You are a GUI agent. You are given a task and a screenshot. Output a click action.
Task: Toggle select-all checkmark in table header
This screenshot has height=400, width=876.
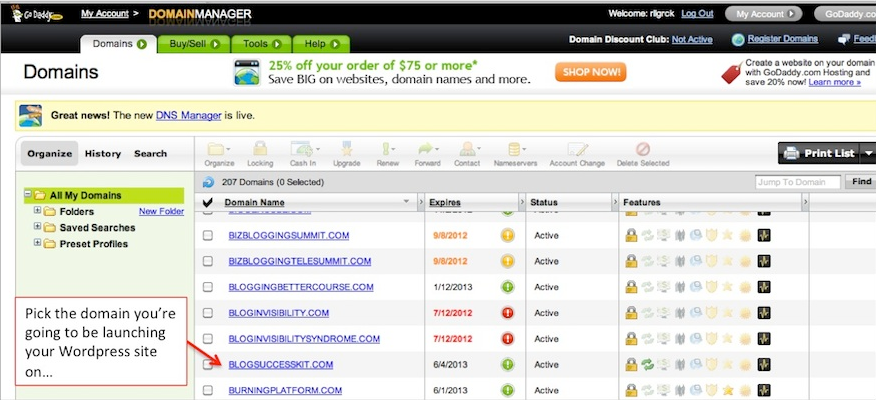(x=208, y=202)
